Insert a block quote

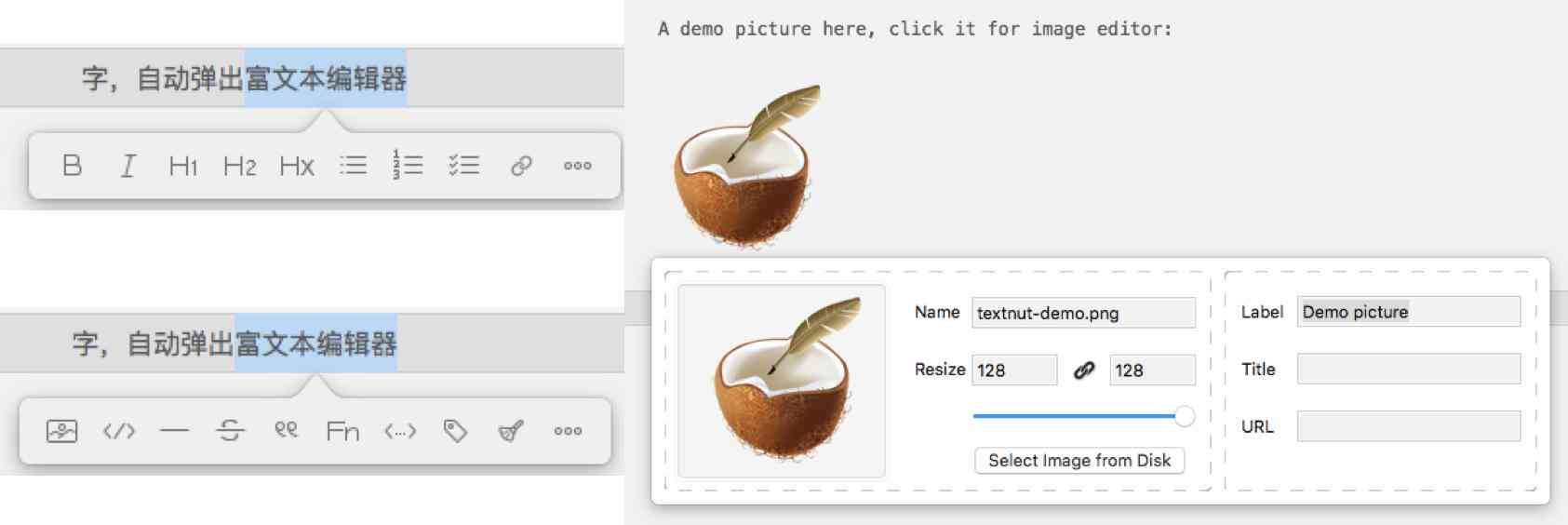point(286,430)
